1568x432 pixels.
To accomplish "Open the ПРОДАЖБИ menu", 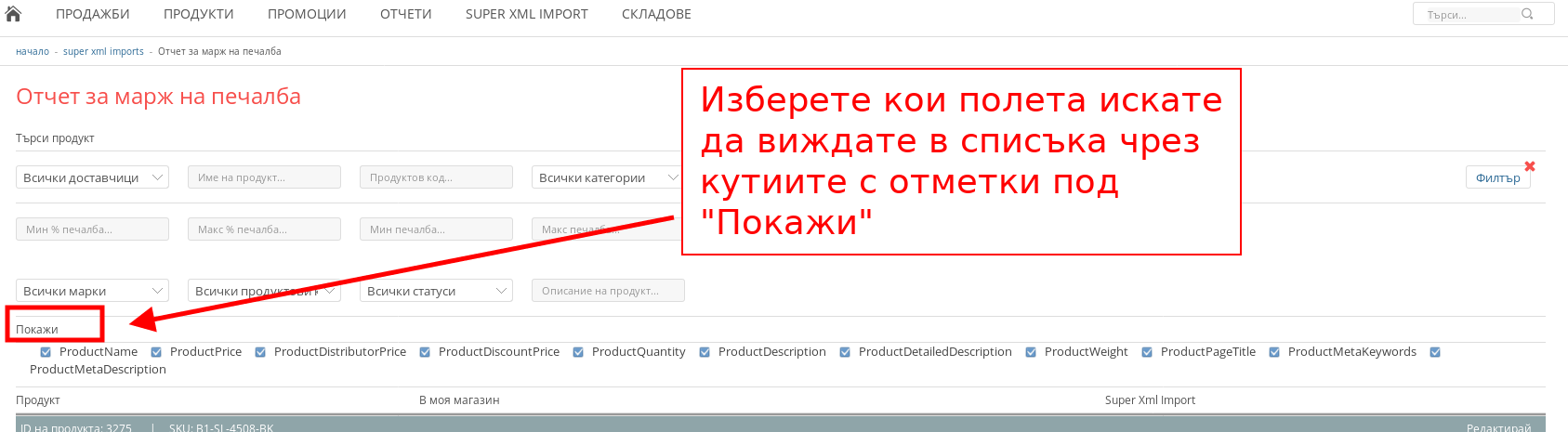I will point(92,14).
